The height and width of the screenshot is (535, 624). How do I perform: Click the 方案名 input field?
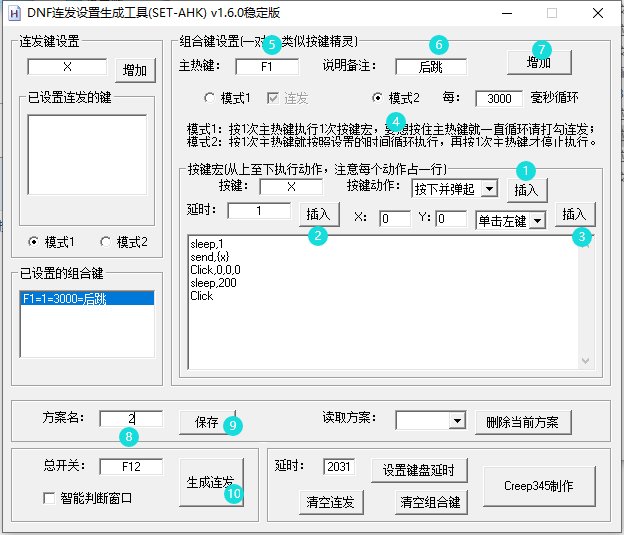click(131, 418)
